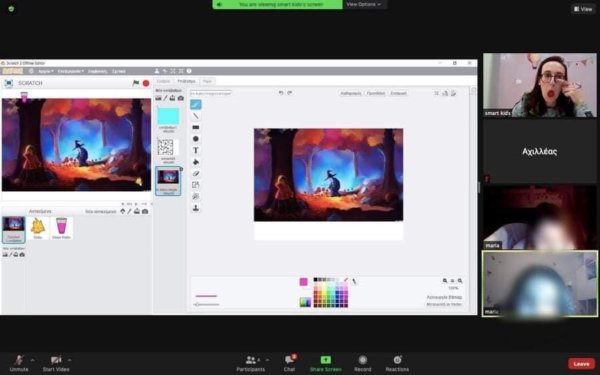Select the Glass Water sprite thumbnail
The height and width of the screenshot is (375, 600).
coord(61,228)
